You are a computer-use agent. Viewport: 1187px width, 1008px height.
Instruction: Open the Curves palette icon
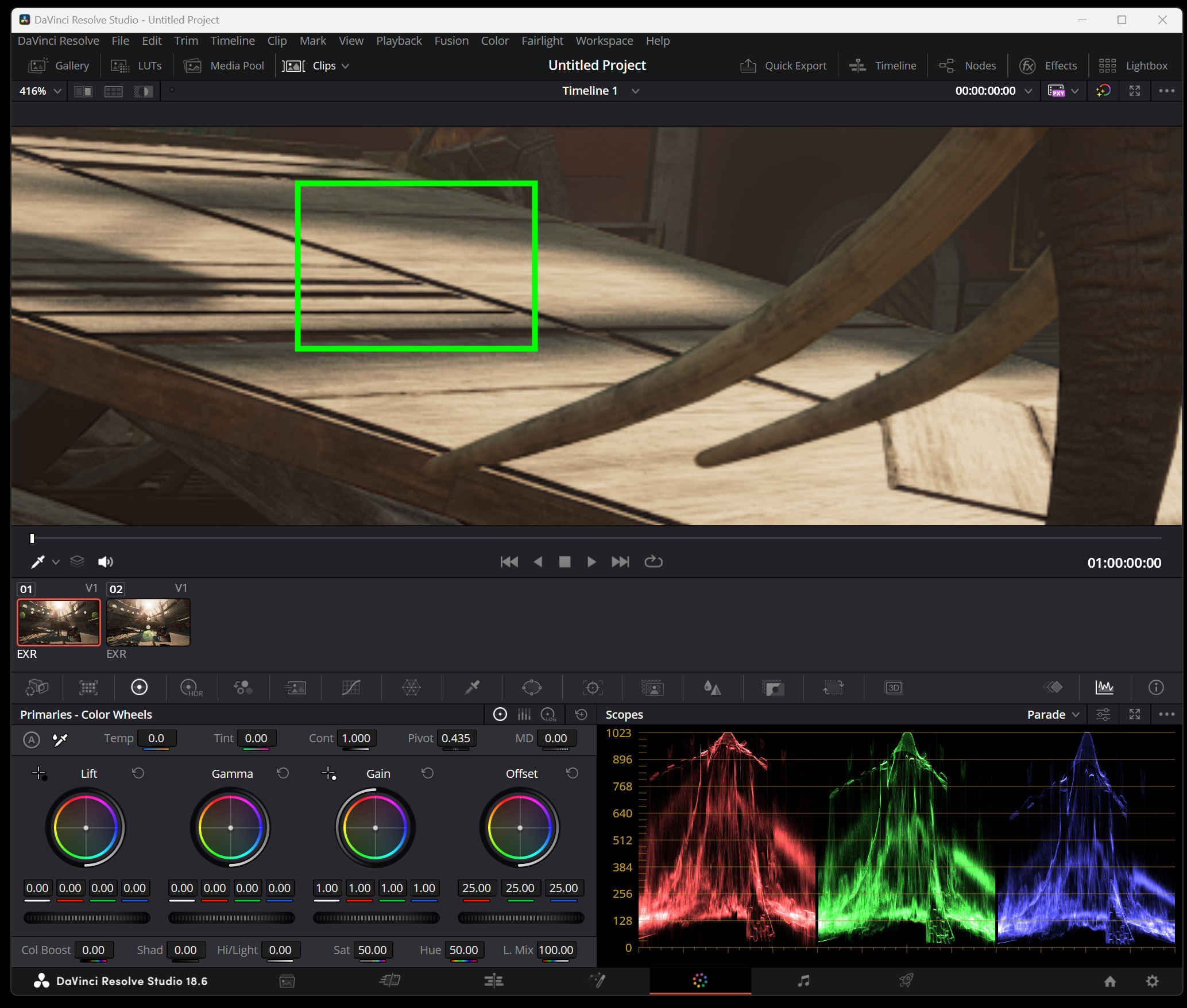point(351,687)
